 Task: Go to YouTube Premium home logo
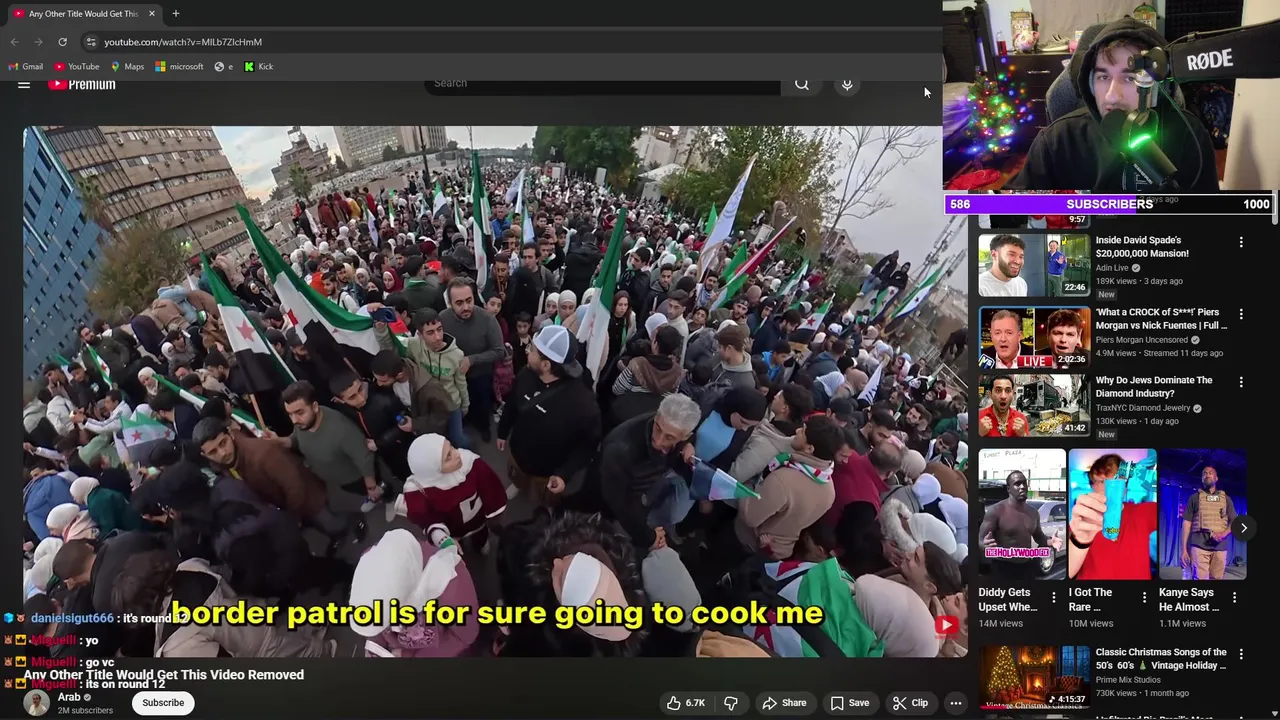click(82, 85)
